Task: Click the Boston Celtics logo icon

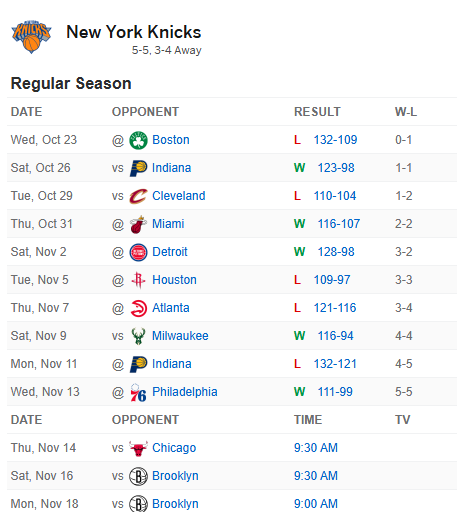Action: [x=138, y=140]
